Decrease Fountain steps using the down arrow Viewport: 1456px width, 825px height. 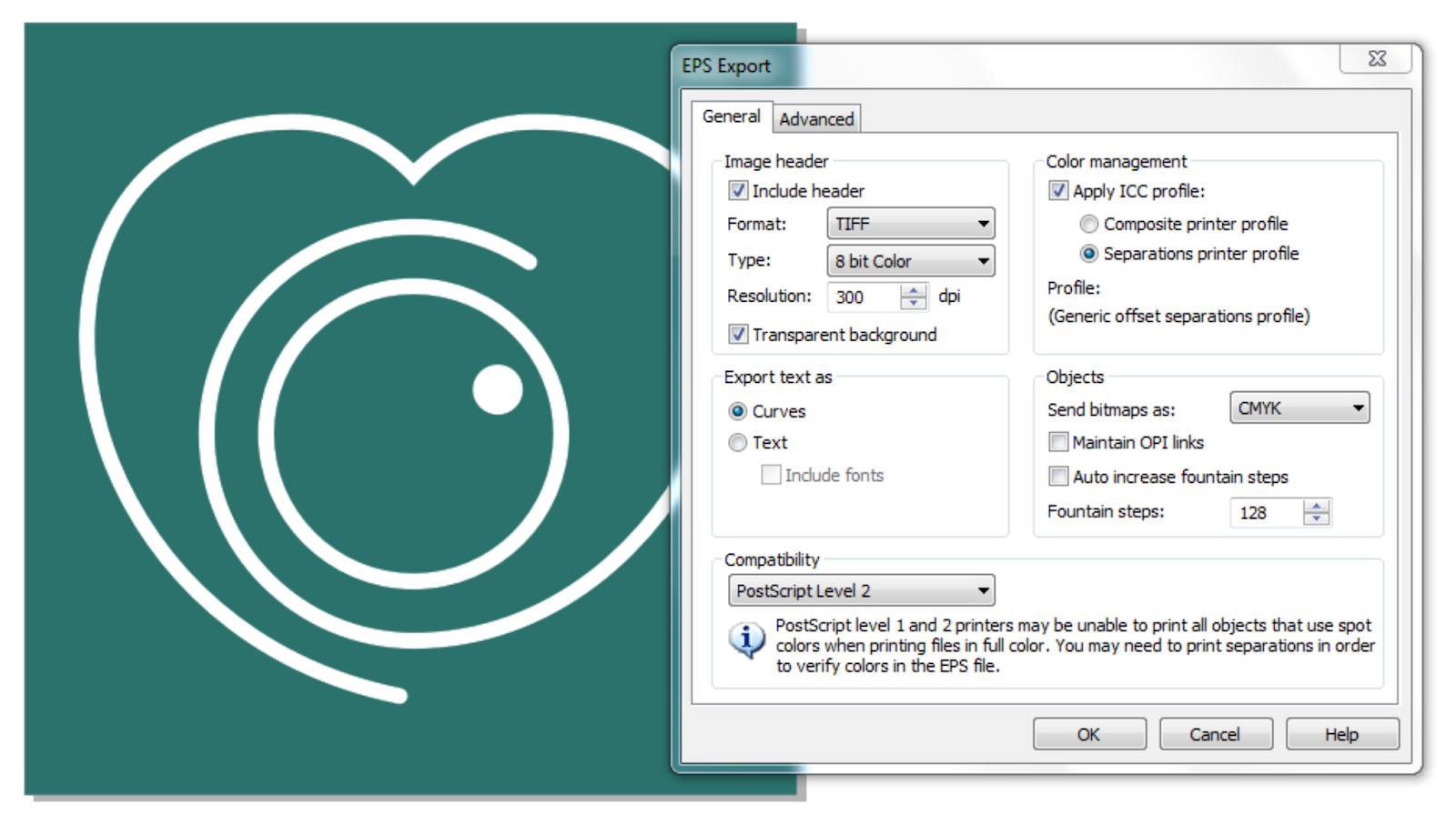(1316, 518)
